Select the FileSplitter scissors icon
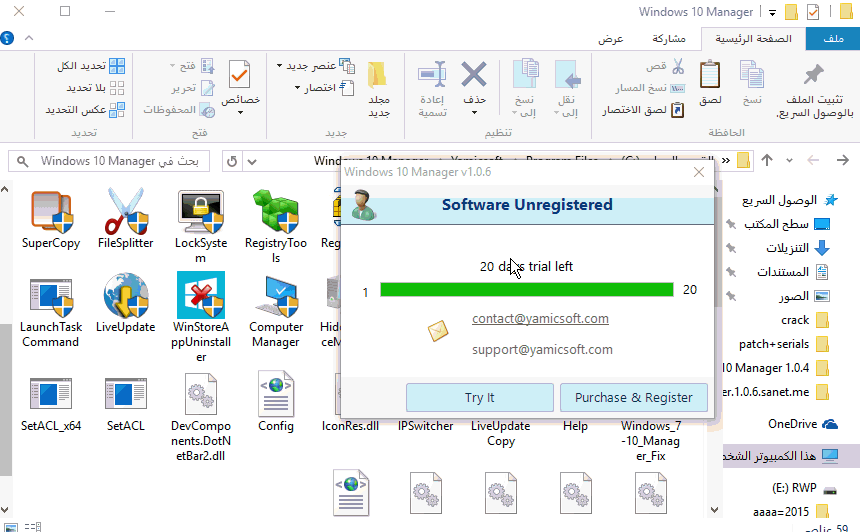Image resolution: width=860 pixels, height=532 pixels. pyautogui.click(x=126, y=210)
